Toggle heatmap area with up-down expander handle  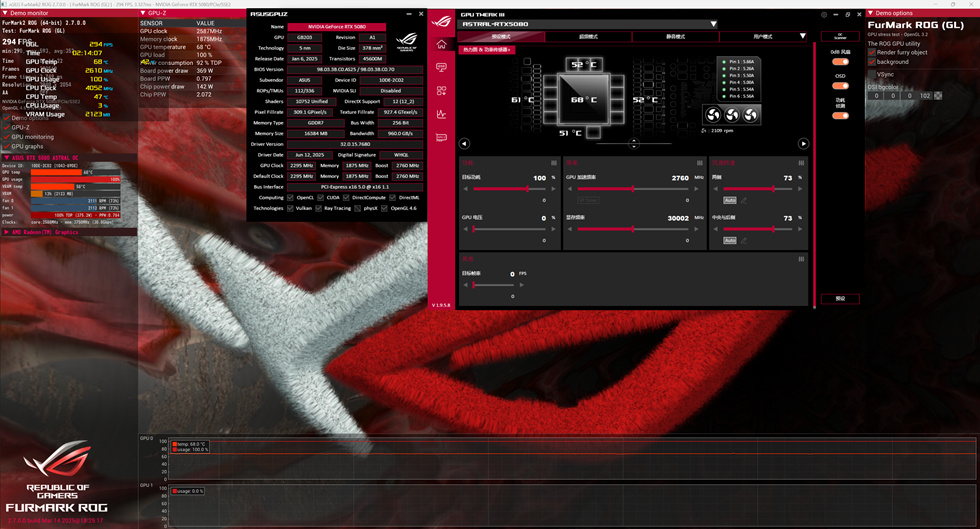[x=634, y=144]
